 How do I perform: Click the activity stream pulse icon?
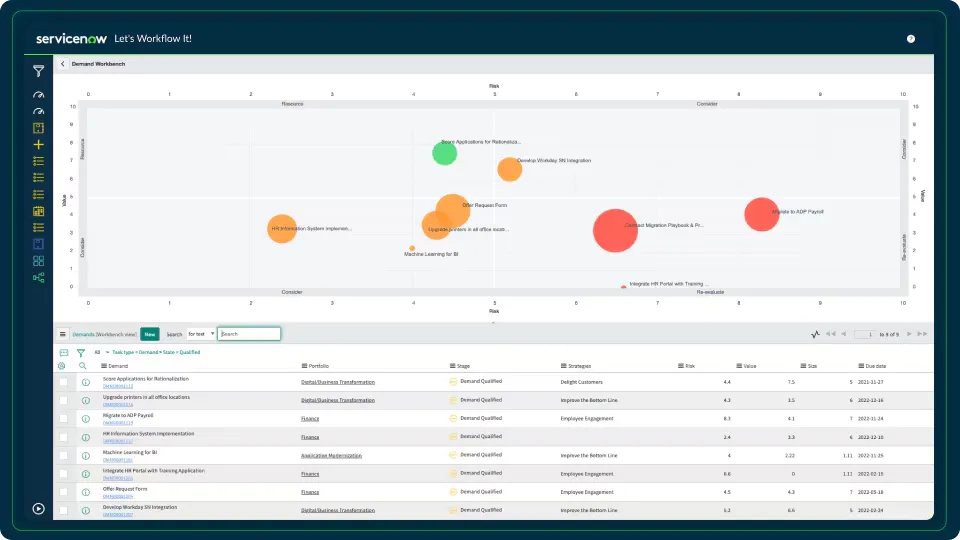click(x=815, y=334)
